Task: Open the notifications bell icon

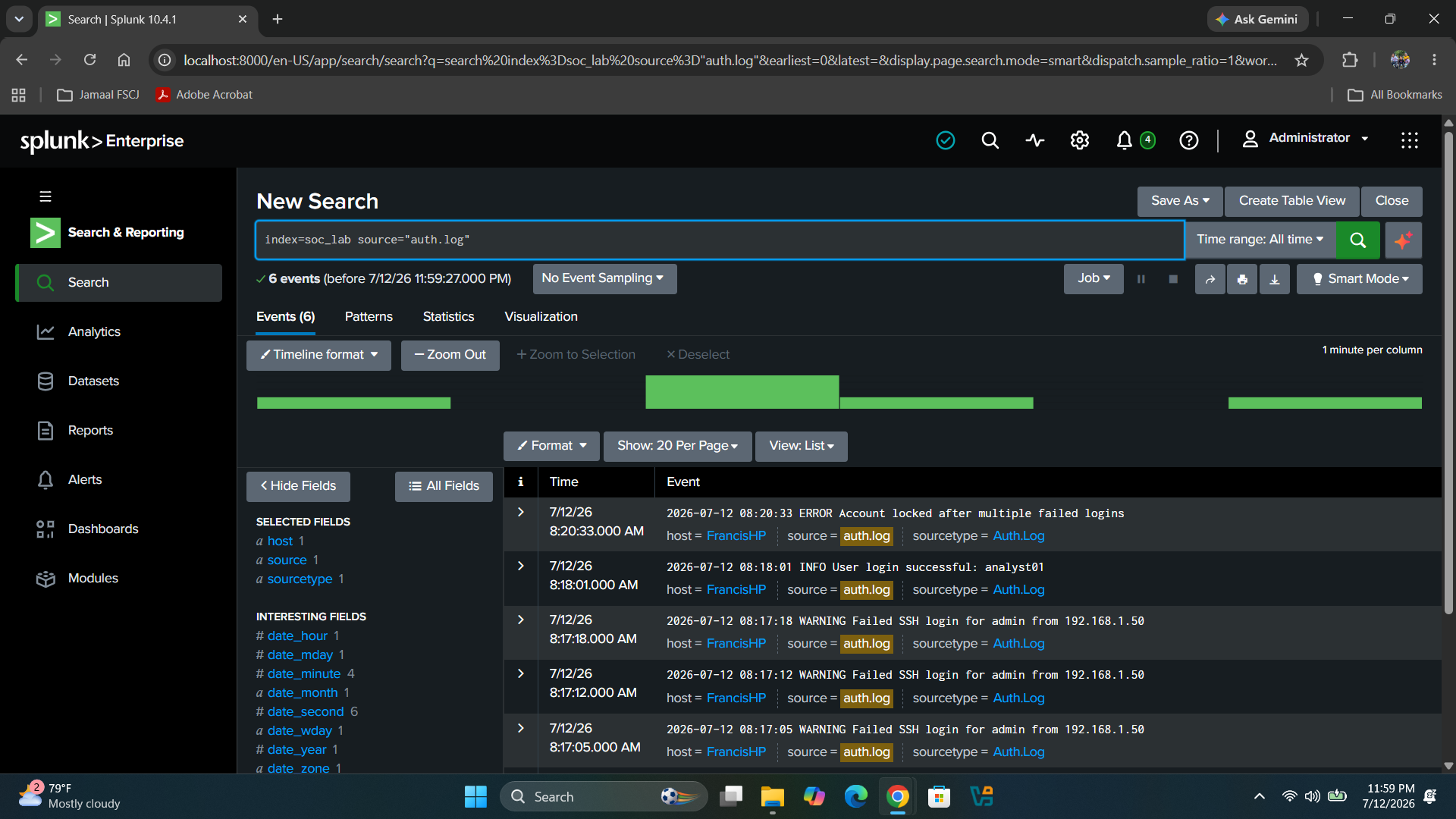Action: [x=1125, y=140]
